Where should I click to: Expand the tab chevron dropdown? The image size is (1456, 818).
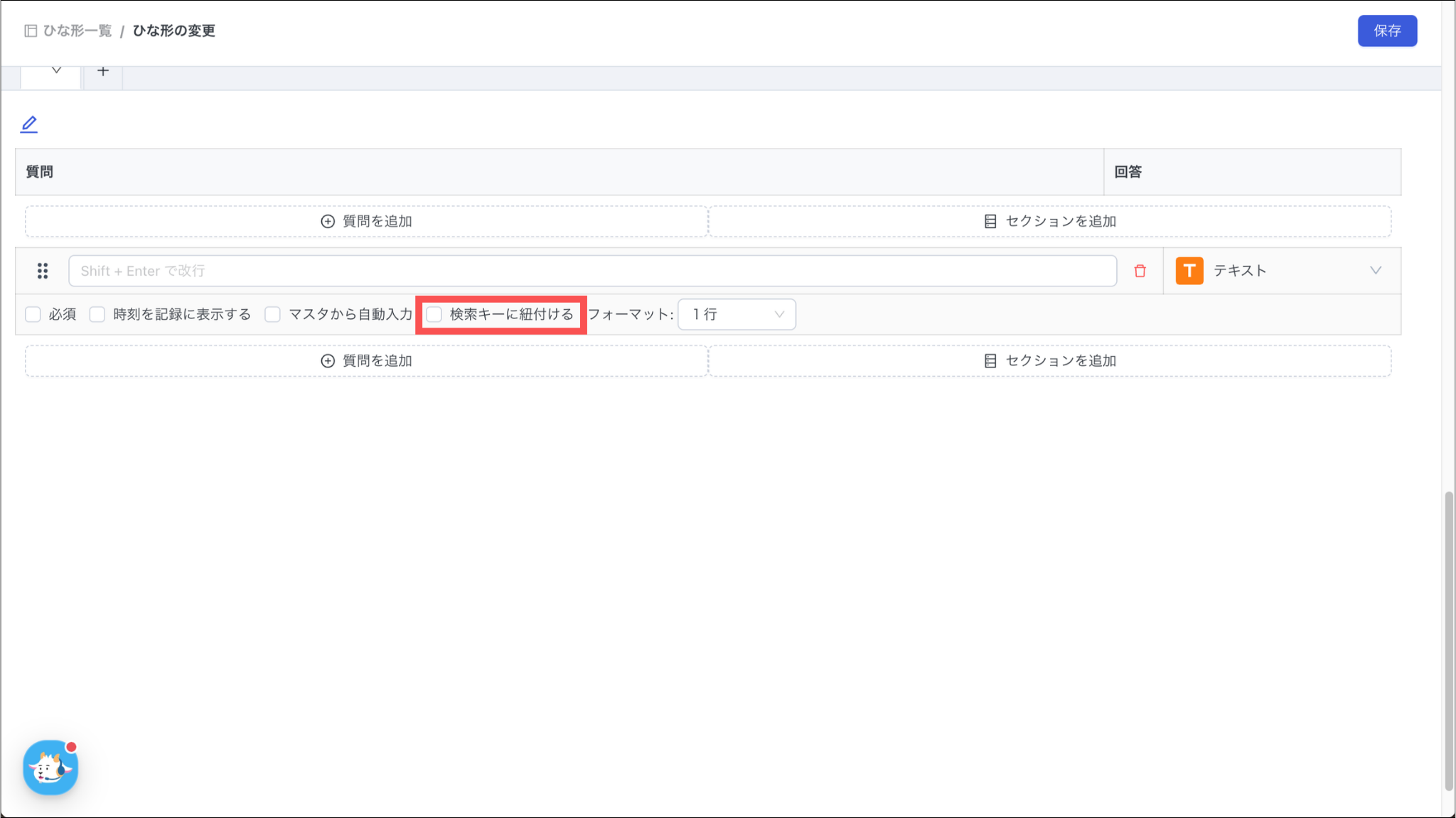click(x=56, y=70)
